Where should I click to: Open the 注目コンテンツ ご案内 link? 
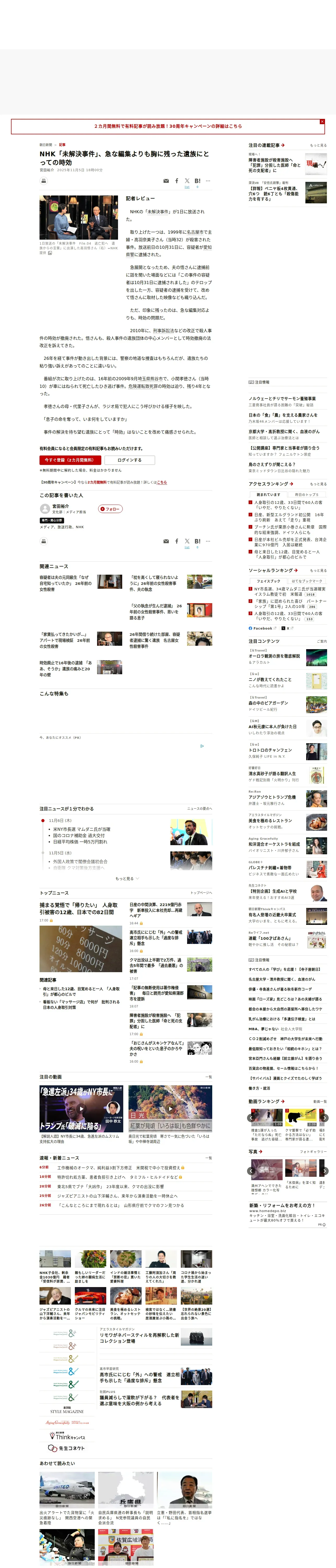321,642
